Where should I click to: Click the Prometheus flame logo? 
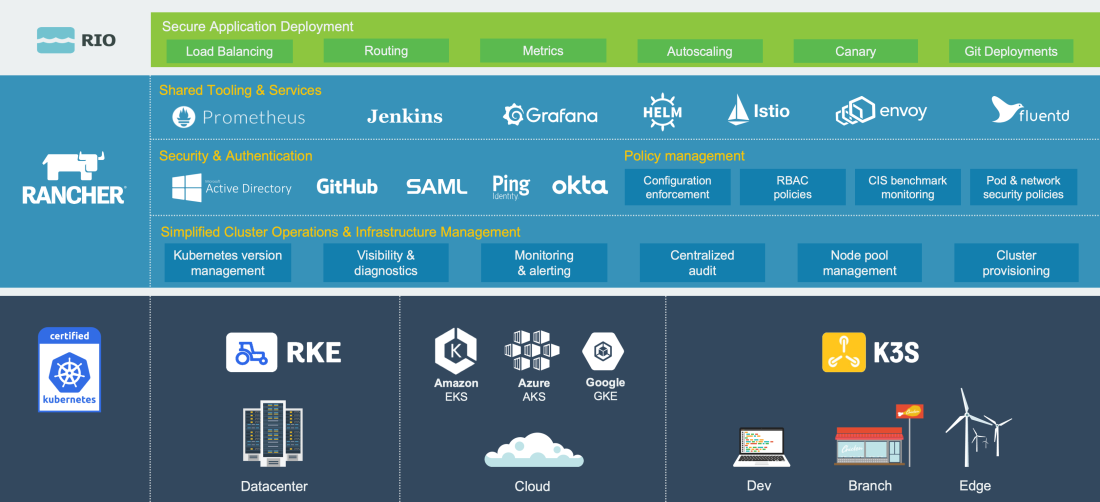(183, 116)
